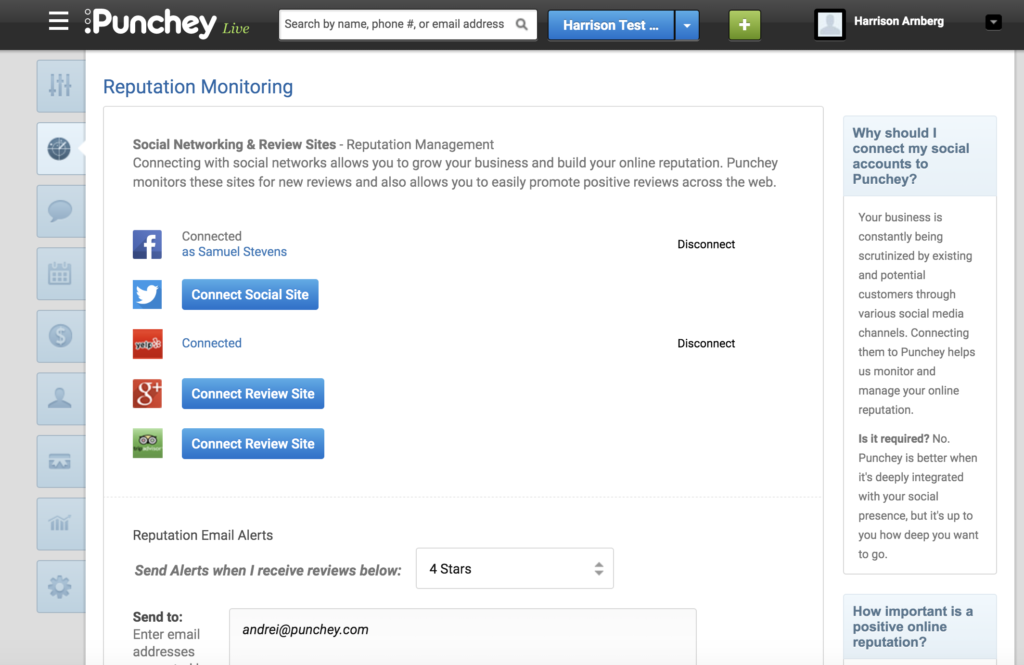Click the email field containing andrei@punchey.com
The width and height of the screenshot is (1024, 665).
[462, 637]
